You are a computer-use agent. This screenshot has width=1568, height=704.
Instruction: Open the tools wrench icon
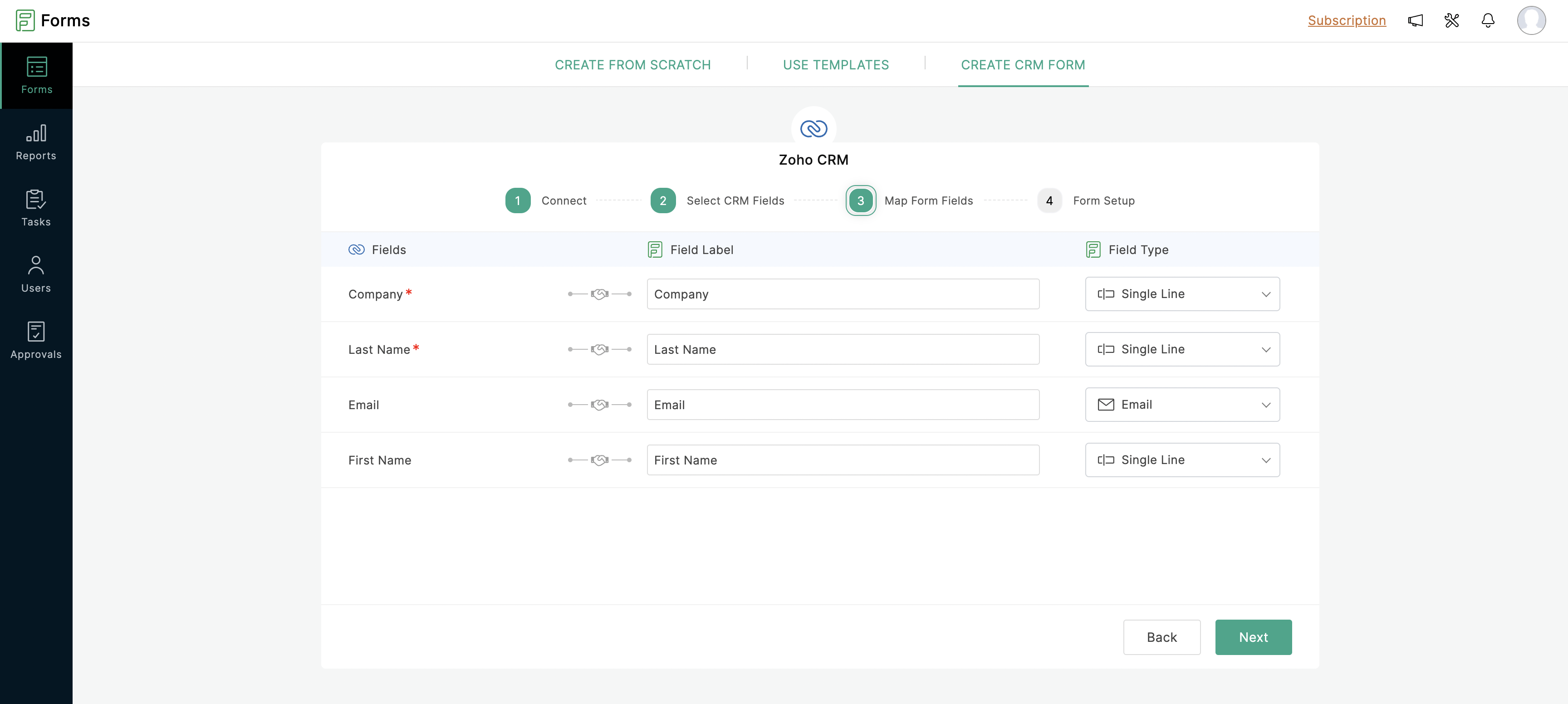(x=1452, y=21)
